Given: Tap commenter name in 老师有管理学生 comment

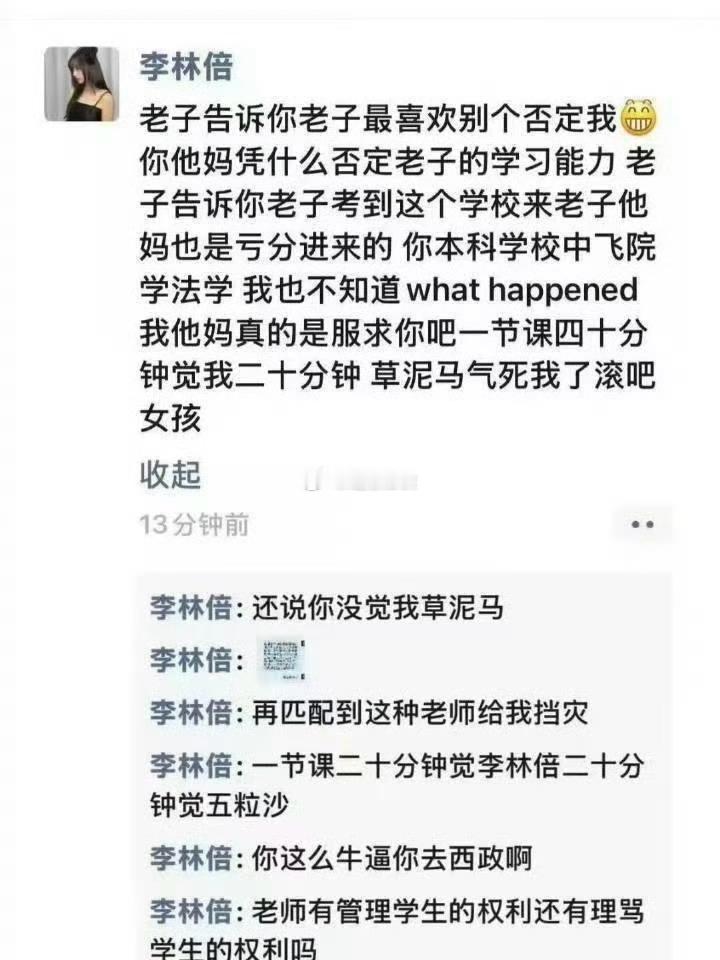Looking at the screenshot, I should (x=191, y=911).
